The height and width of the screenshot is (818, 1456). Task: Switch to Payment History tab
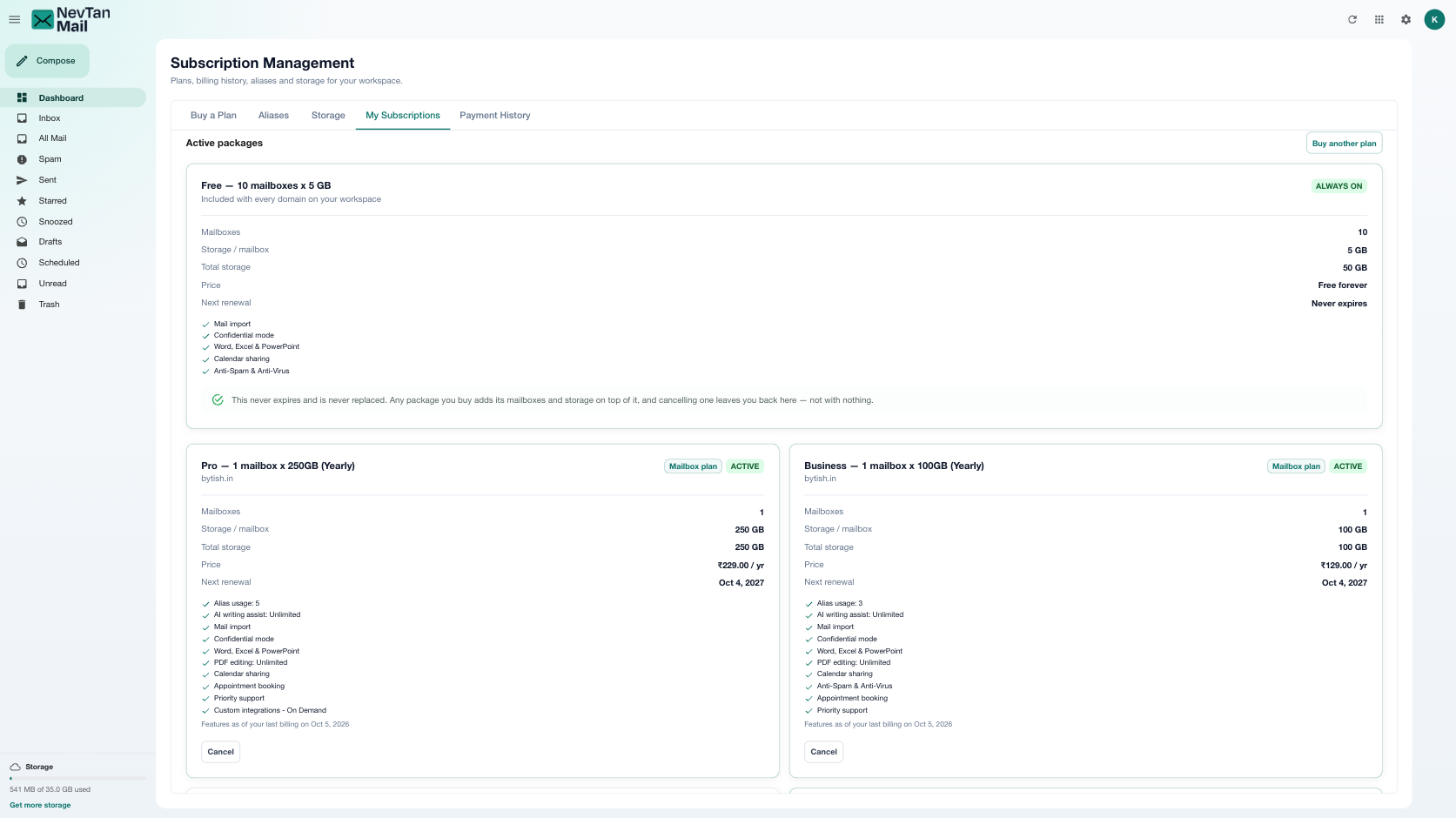pos(495,115)
